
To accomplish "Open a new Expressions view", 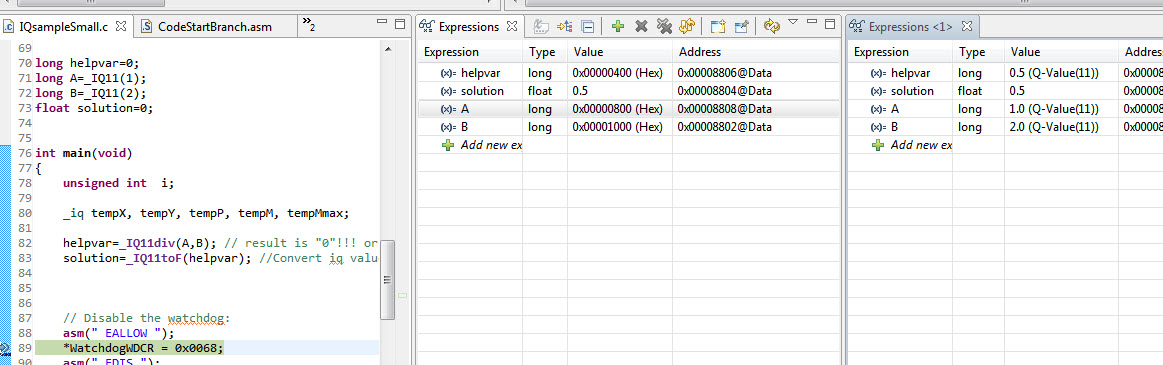I will (717, 27).
